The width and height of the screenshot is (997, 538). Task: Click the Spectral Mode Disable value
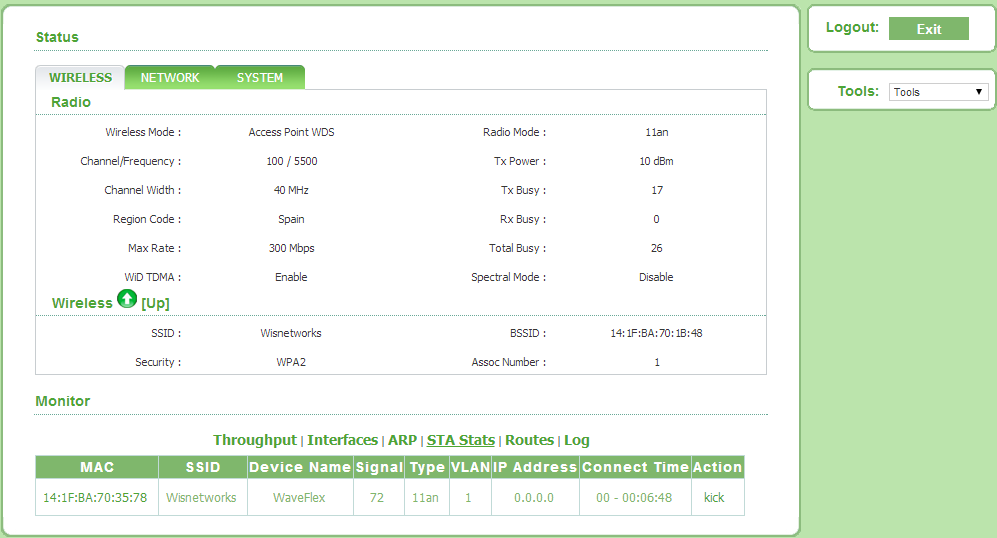click(x=656, y=277)
